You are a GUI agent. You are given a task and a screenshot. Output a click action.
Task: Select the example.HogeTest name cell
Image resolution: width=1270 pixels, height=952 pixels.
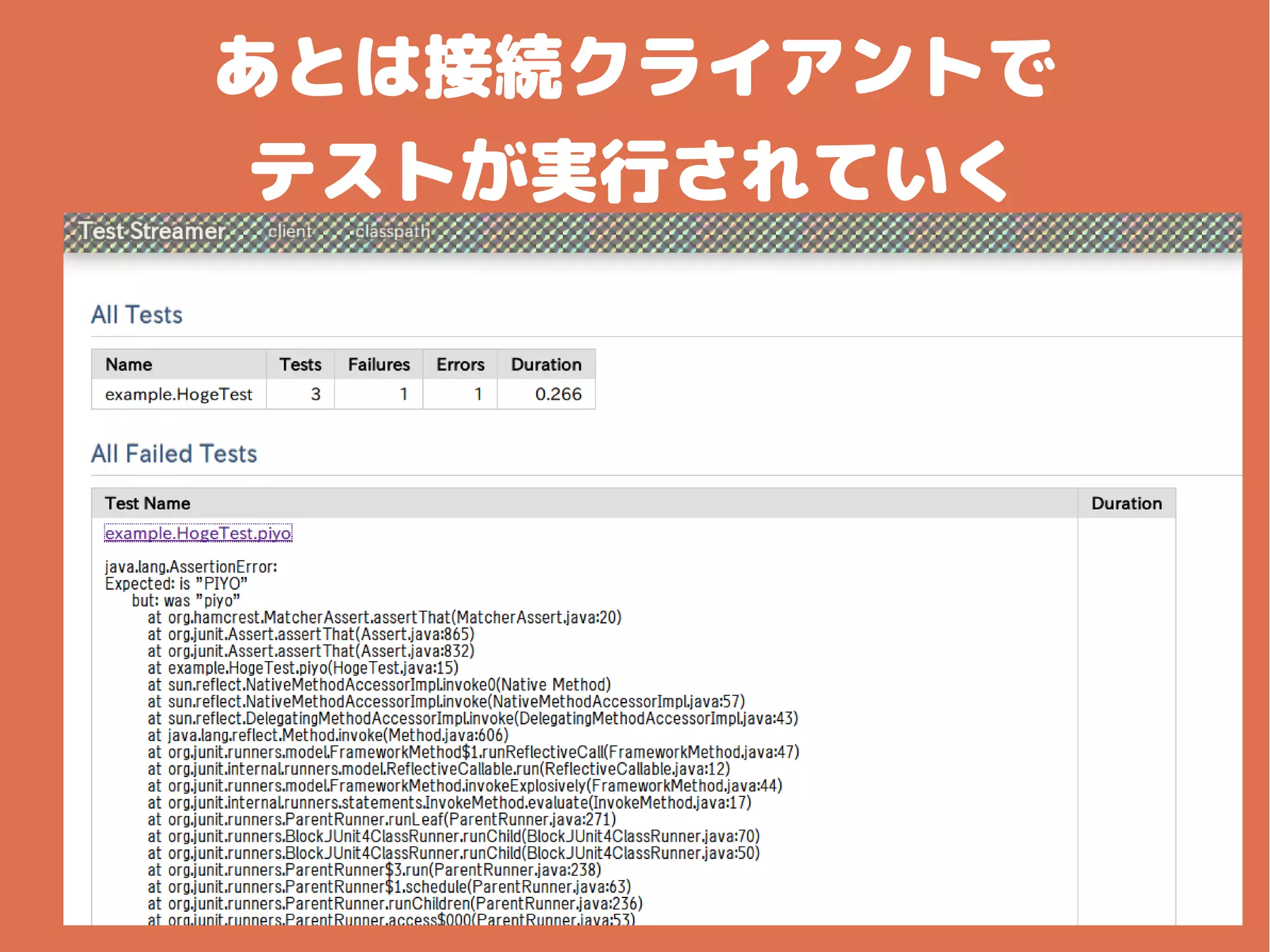179,394
